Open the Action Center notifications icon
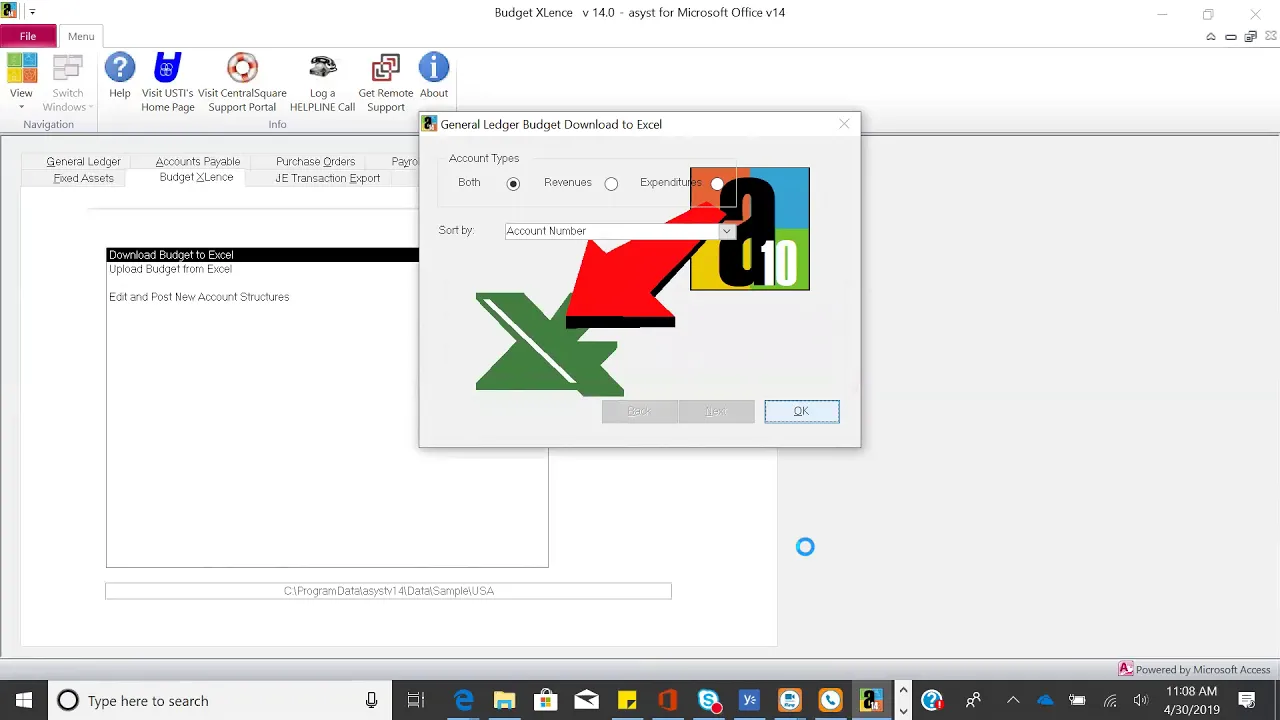1280x720 pixels. 1248,700
